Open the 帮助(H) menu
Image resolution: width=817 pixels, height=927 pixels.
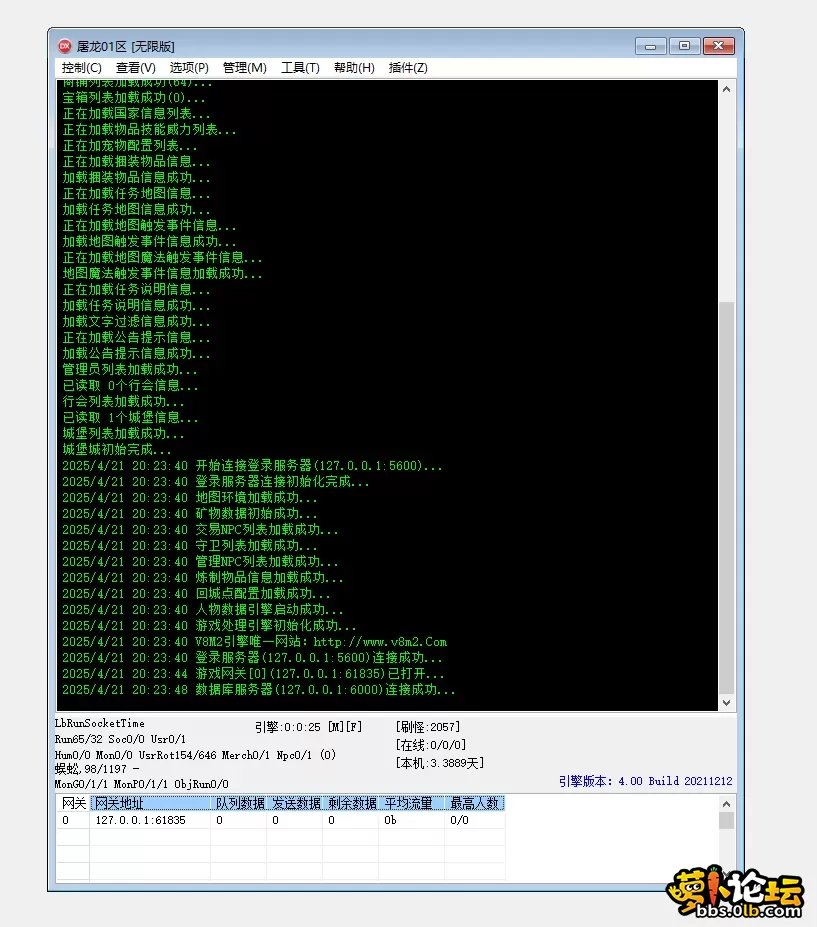click(x=354, y=68)
